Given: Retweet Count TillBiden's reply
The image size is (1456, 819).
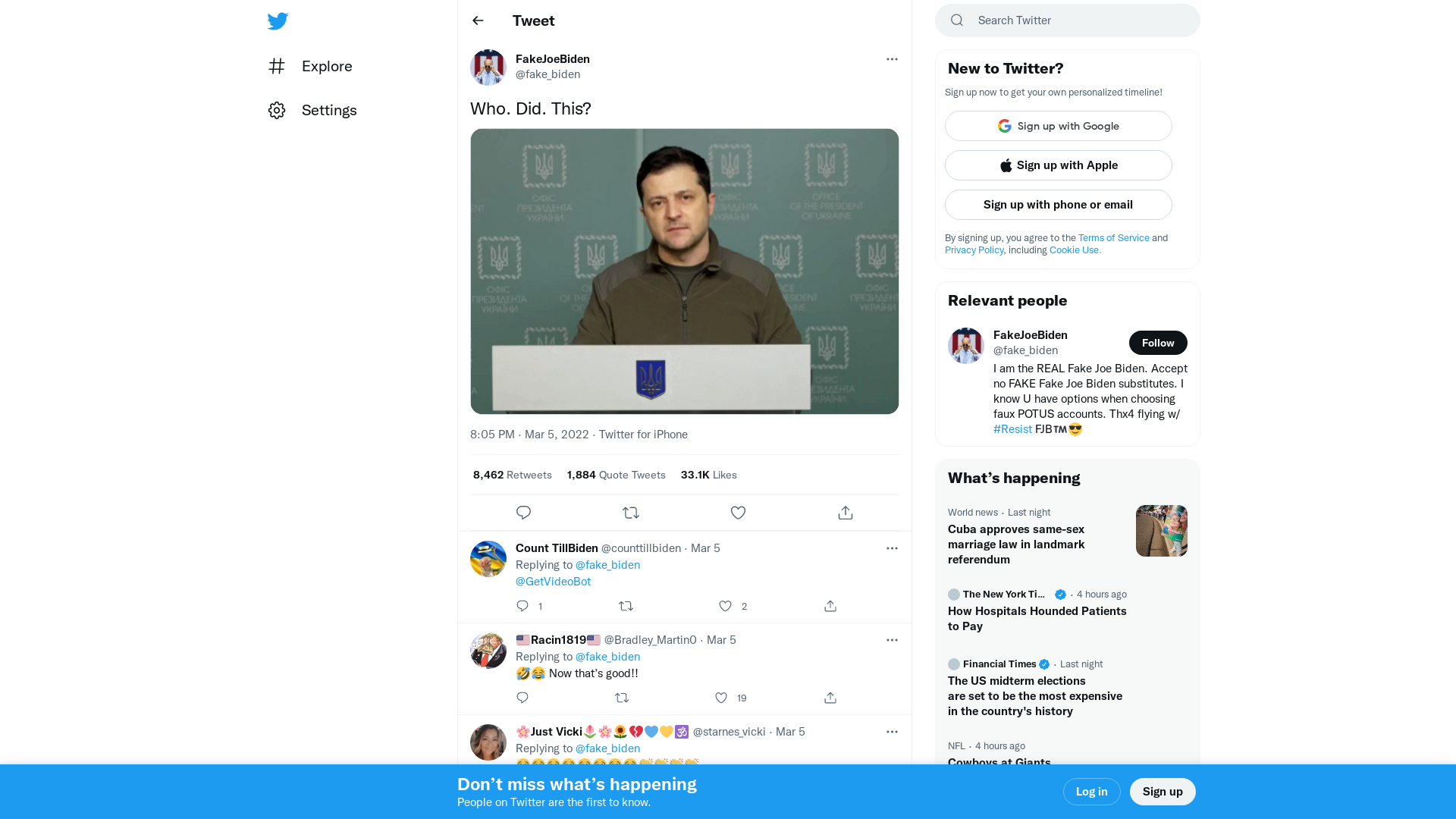Looking at the screenshot, I should (x=626, y=606).
